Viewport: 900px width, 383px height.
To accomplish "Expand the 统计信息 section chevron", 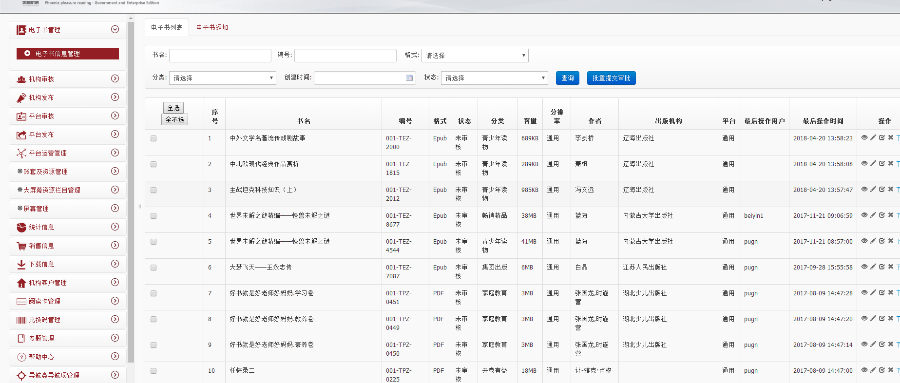I will tap(114, 227).
